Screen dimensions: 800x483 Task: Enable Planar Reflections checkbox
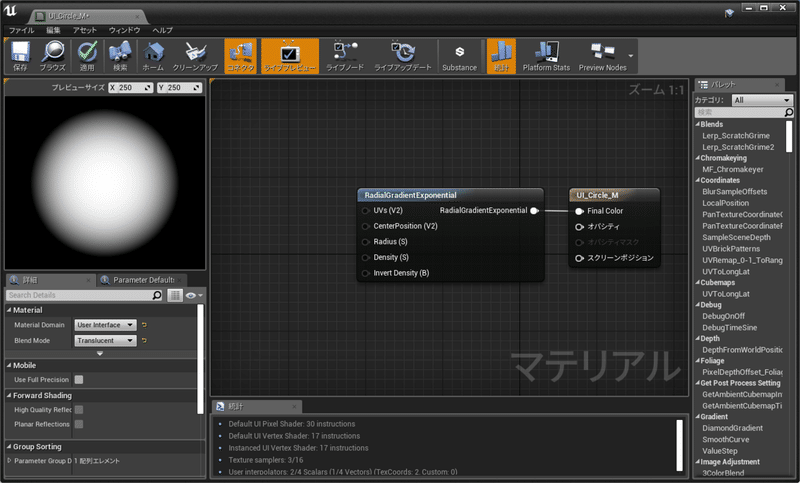79,424
